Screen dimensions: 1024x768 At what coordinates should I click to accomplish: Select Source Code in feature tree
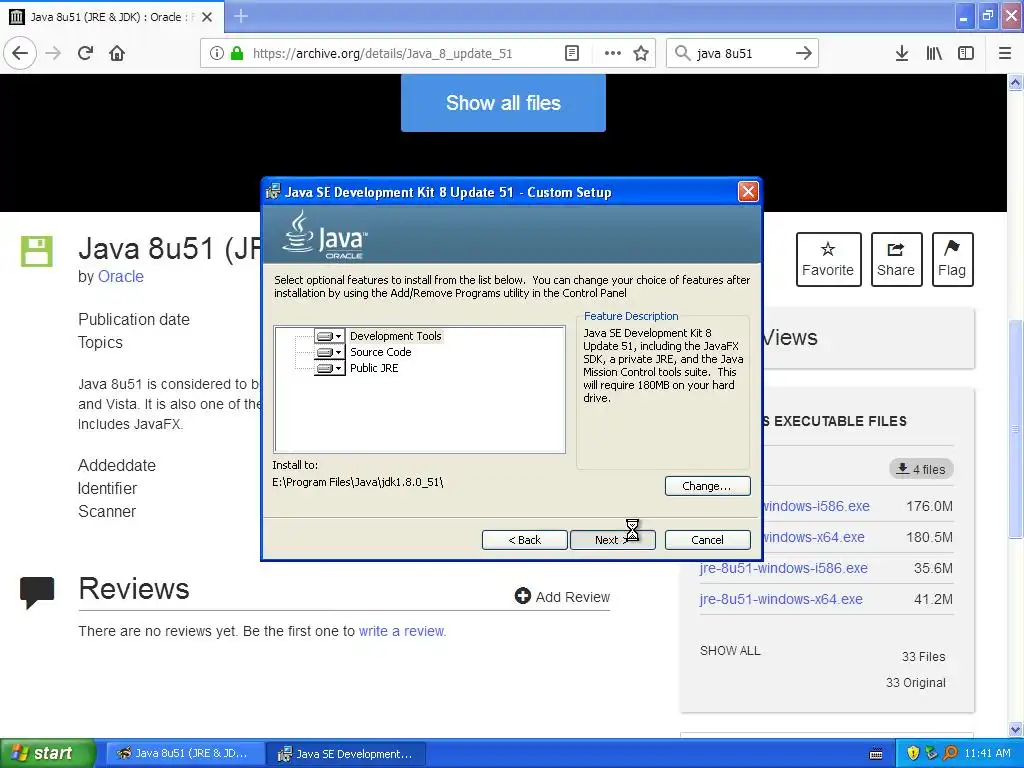click(x=381, y=352)
